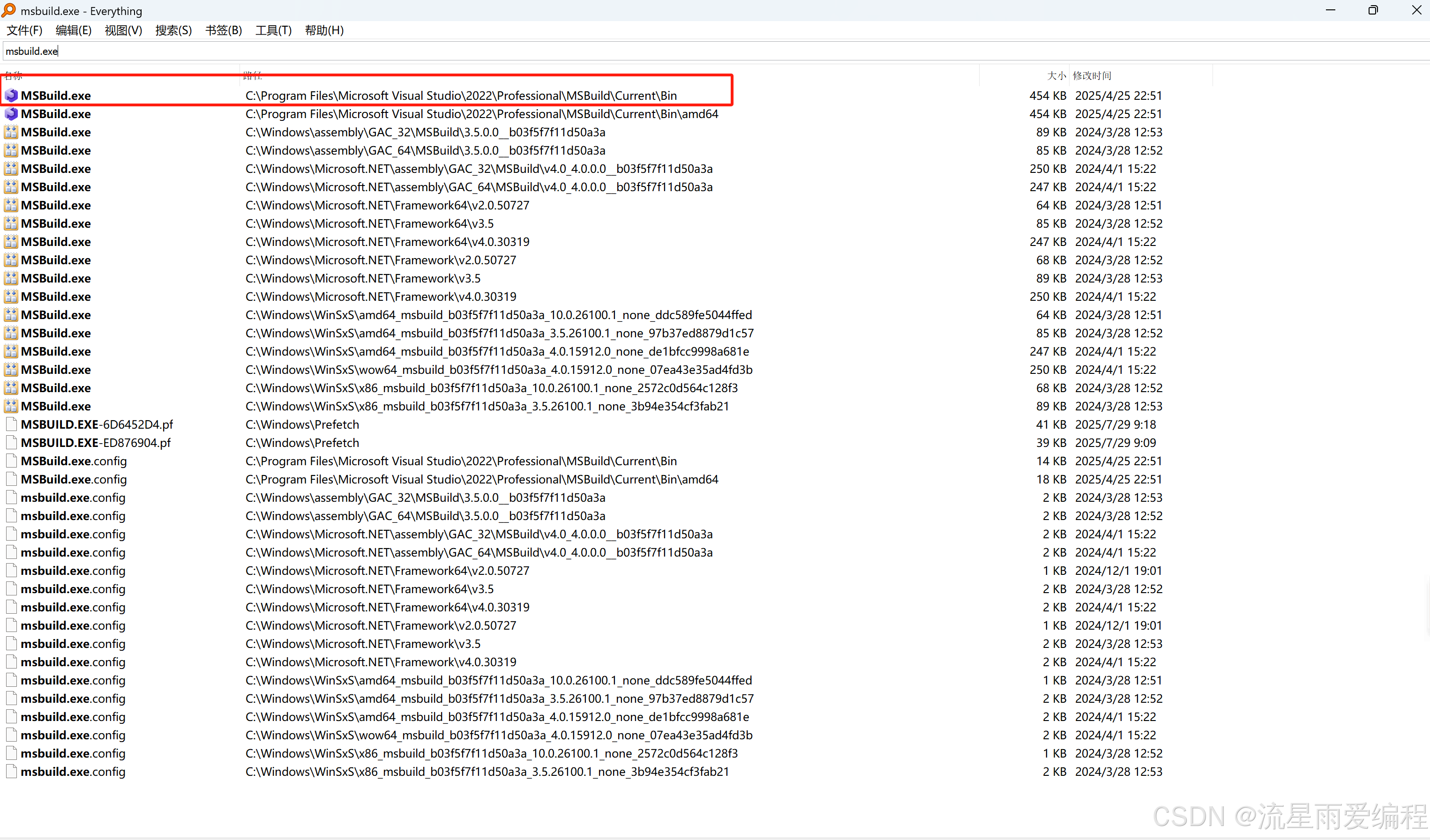Select msbuild.exe.config name in Framework\v4.0.30319 row

click(73, 662)
